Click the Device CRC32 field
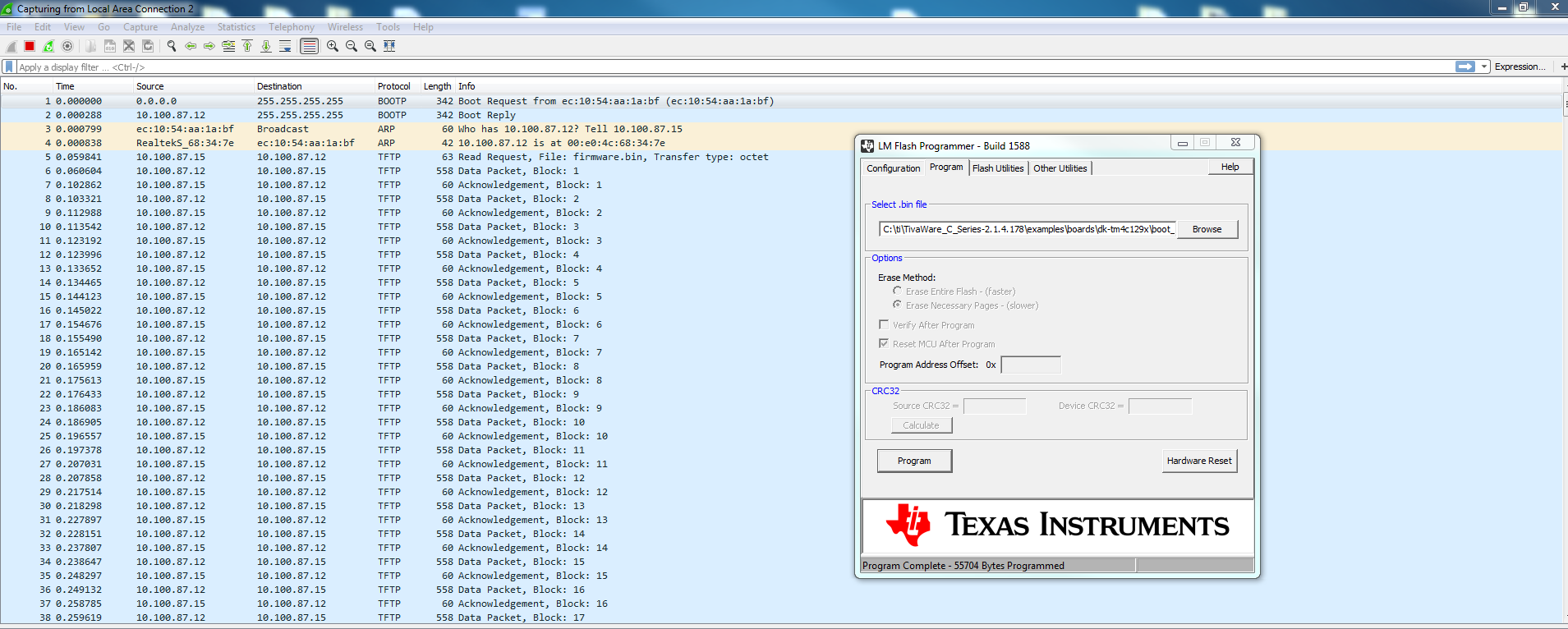1568x629 pixels. click(1160, 406)
